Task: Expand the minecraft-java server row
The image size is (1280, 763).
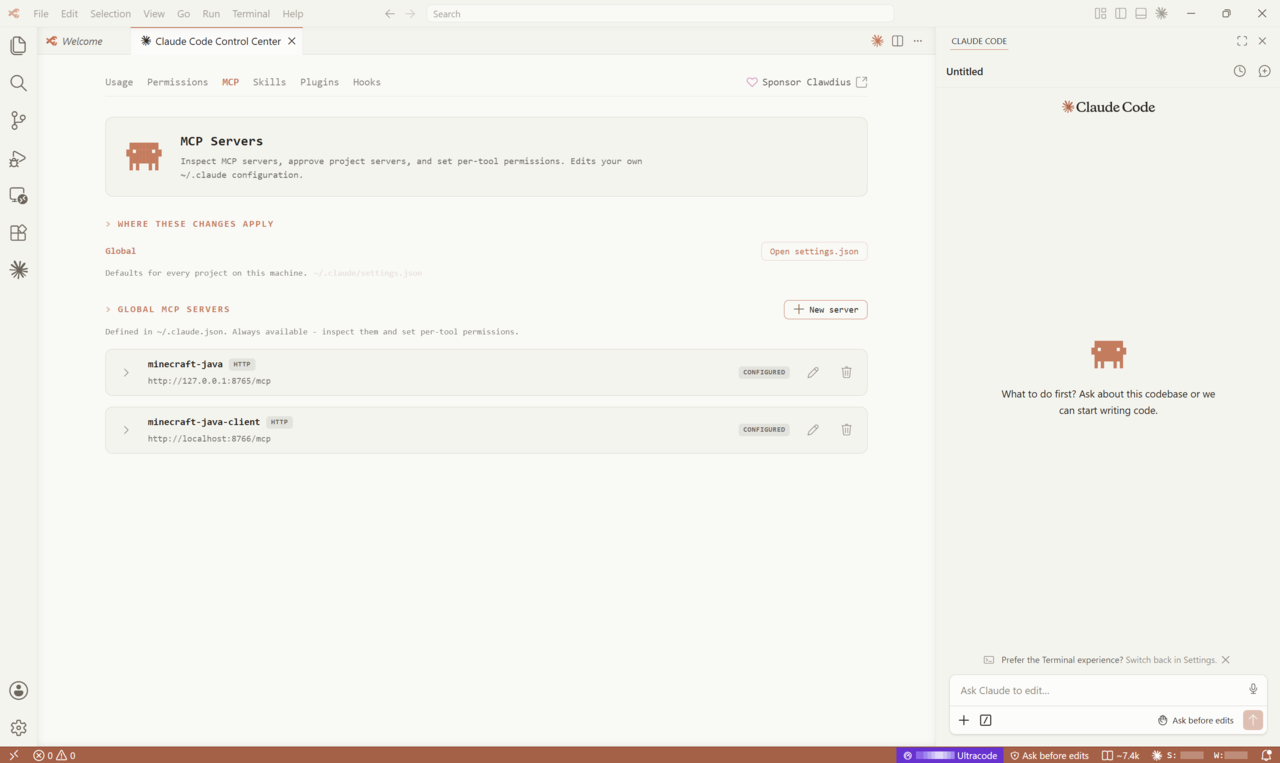Action: [126, 372]
